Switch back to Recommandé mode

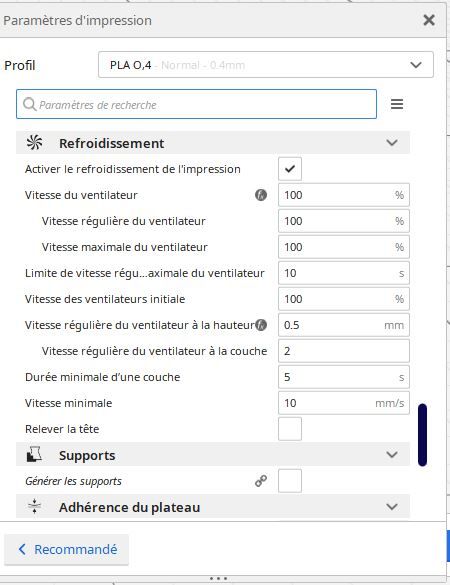point(67,549)
